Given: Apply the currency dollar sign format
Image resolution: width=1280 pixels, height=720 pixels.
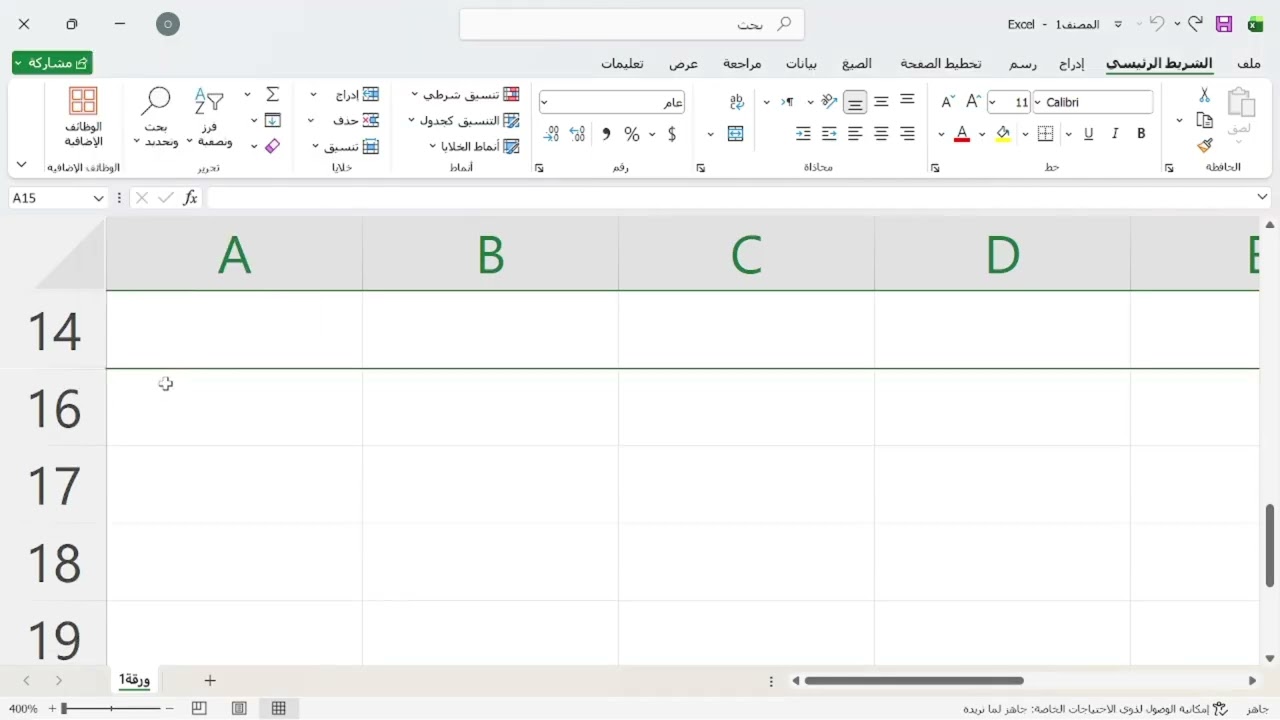Looking at the screenshot, I should point(671,134).
